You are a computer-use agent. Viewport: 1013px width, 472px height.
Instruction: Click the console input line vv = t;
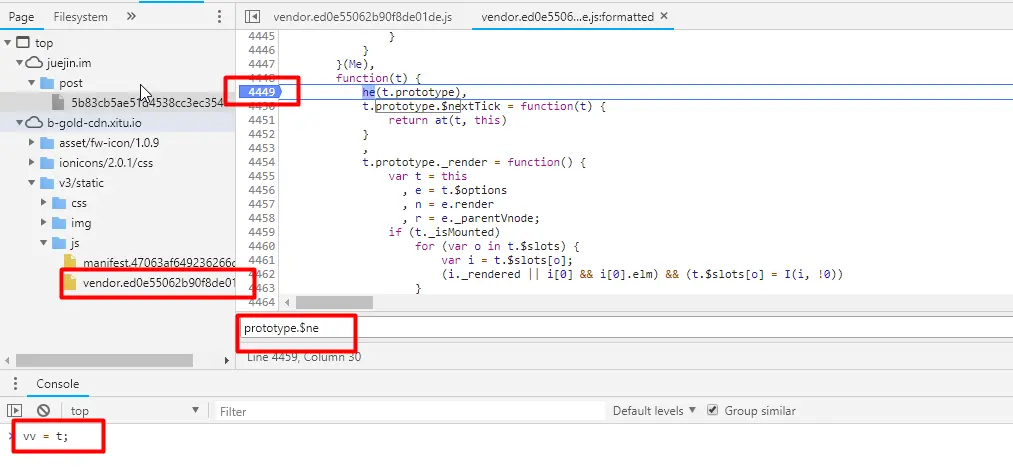pyautogui.click(x=45, y=436)
